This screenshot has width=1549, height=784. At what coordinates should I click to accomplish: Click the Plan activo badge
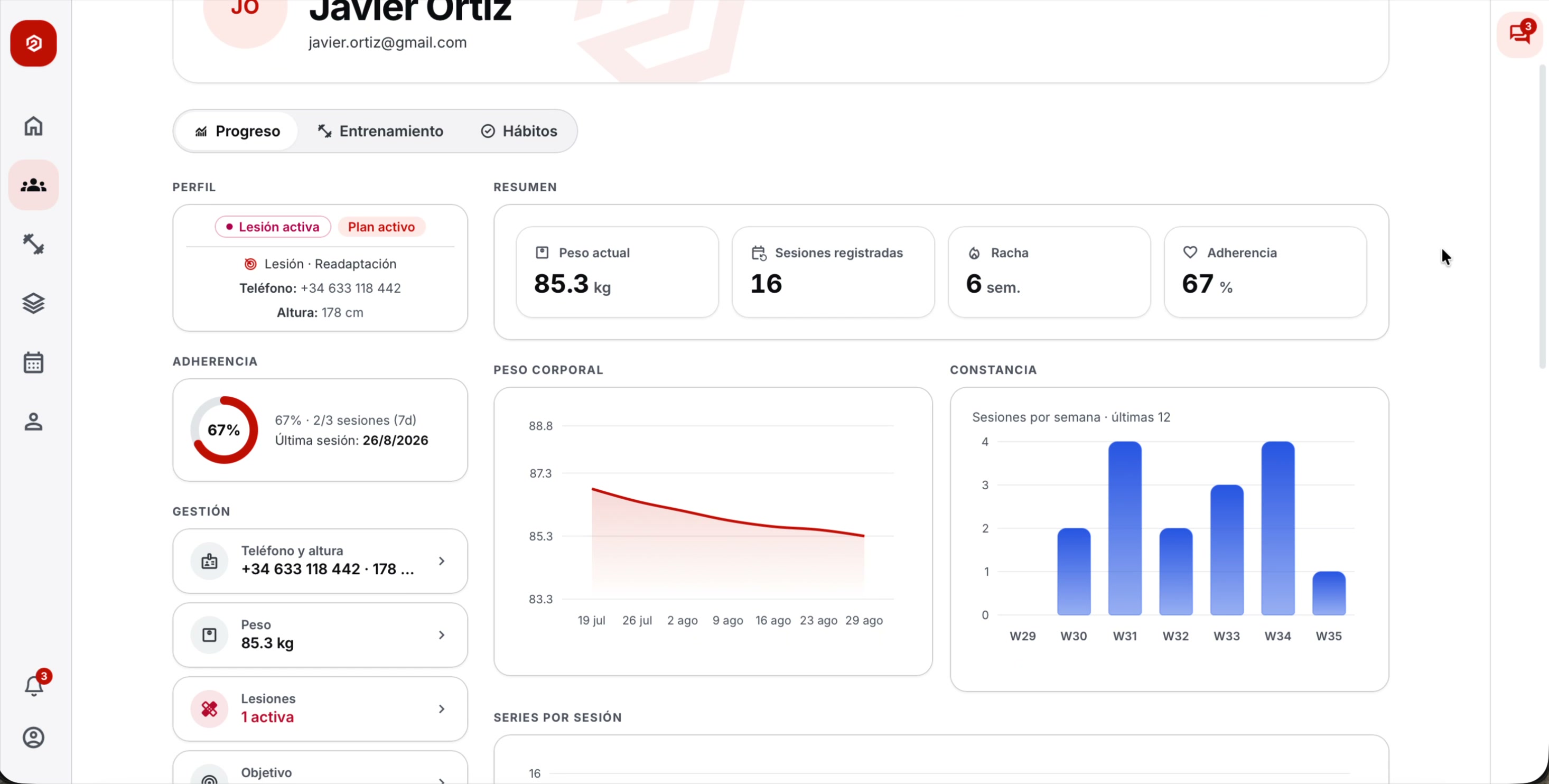point(381,227)
